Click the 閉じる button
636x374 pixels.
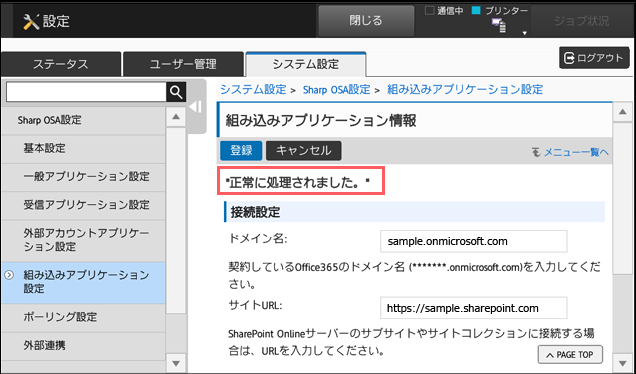pyautogui.click(x=366, y=21)
